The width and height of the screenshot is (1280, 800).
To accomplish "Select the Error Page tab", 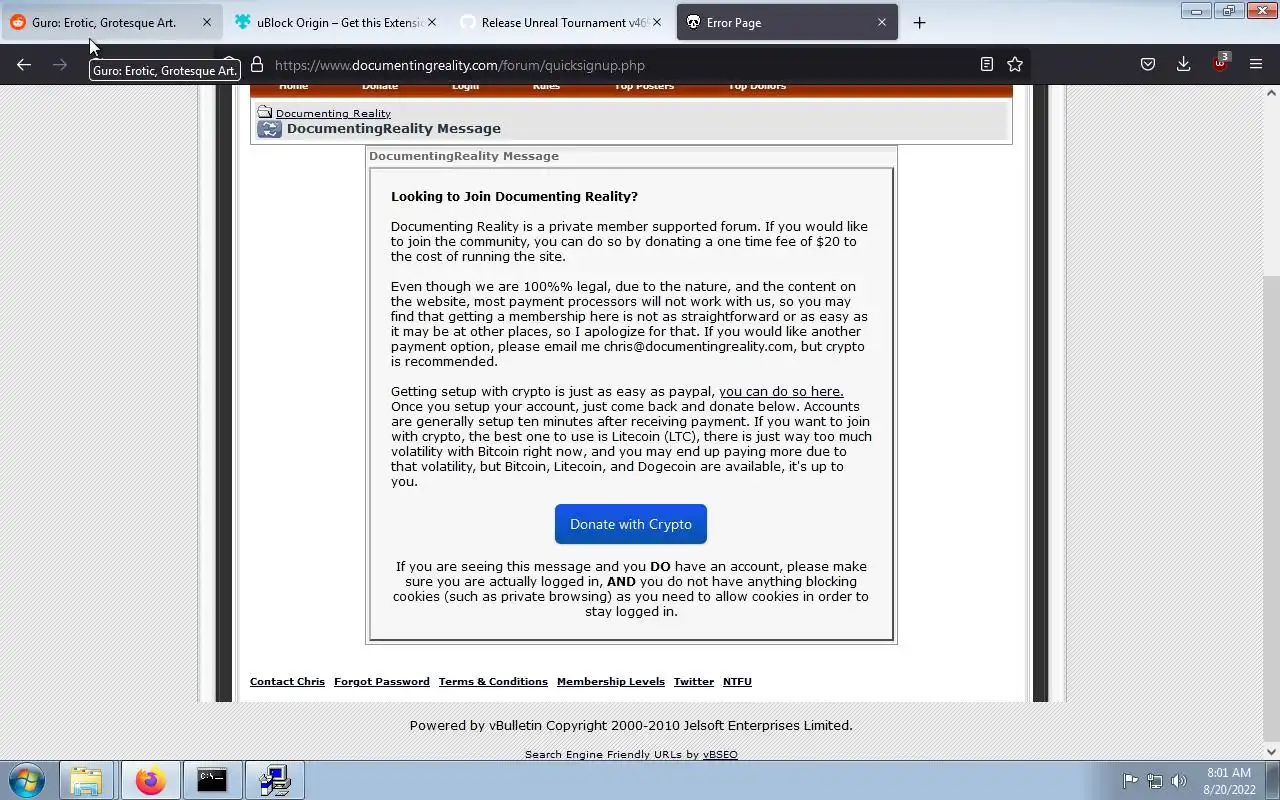I will click(x=787, y=22).
